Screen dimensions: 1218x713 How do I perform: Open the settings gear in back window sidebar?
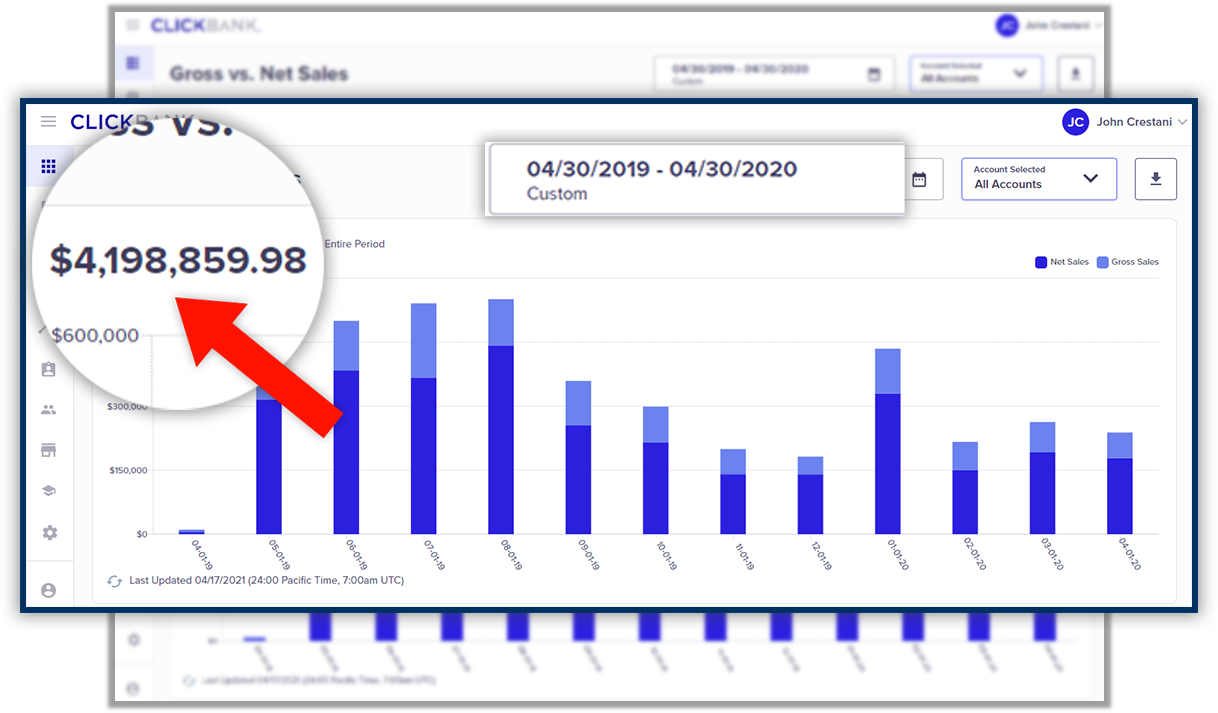133,640
